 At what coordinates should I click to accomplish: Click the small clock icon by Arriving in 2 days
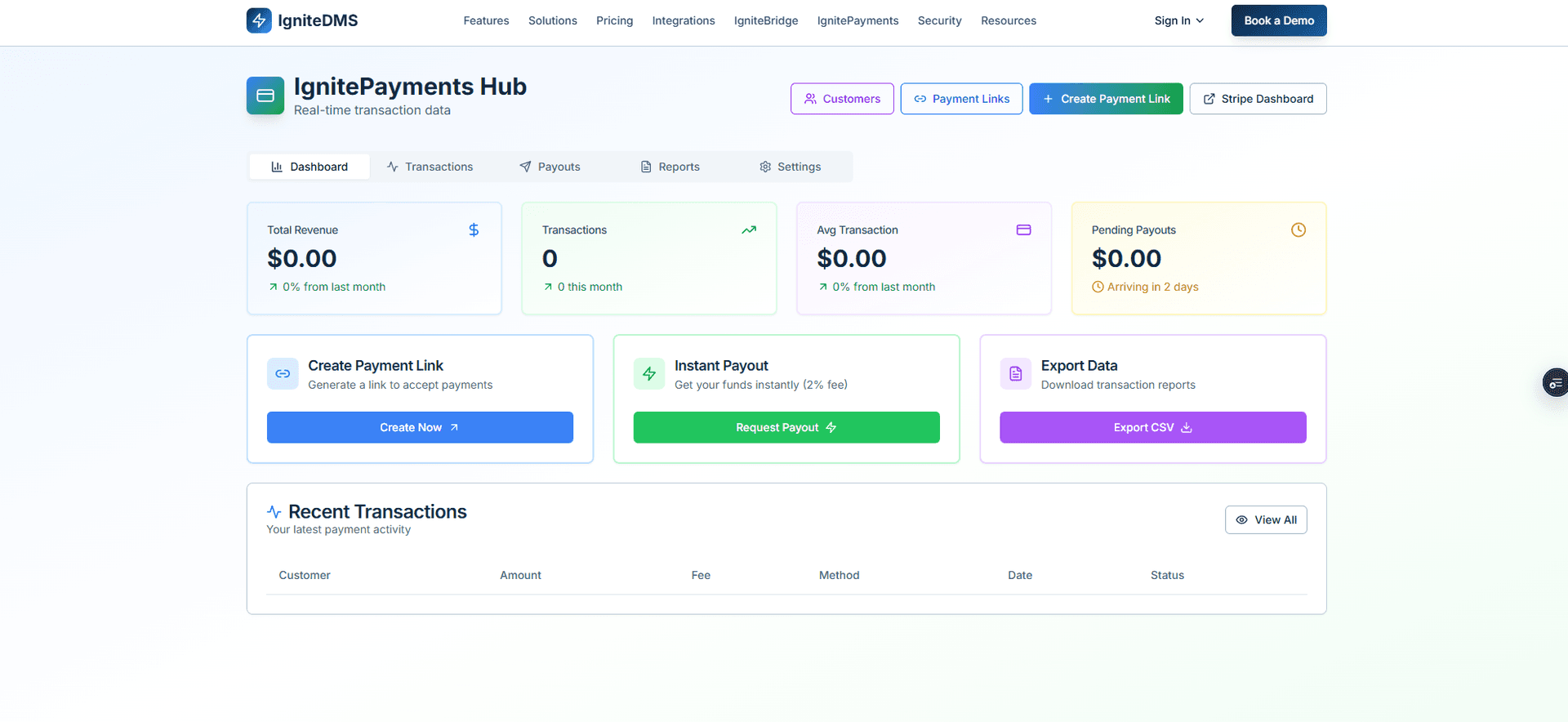pos(1098,287)
